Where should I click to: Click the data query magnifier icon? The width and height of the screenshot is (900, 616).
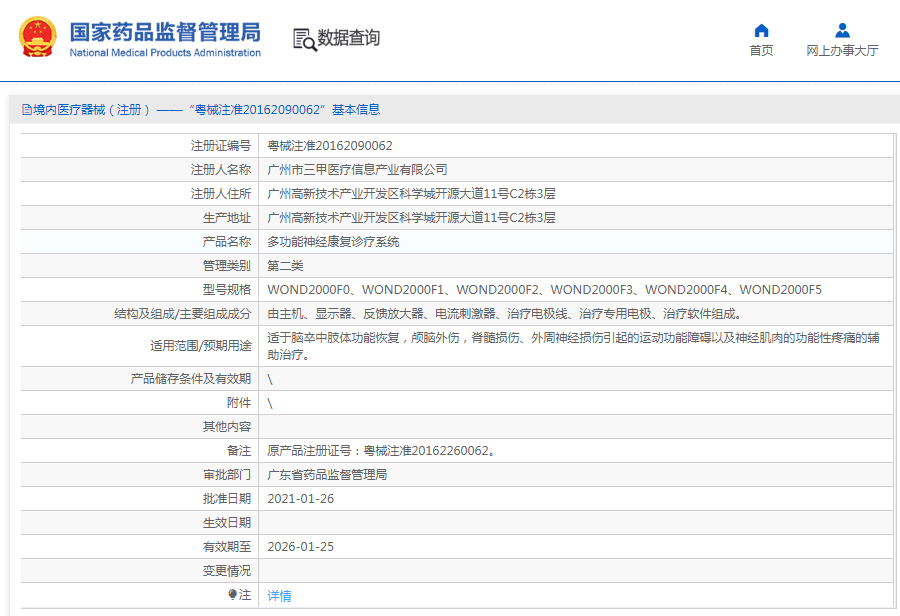[304, 39]
